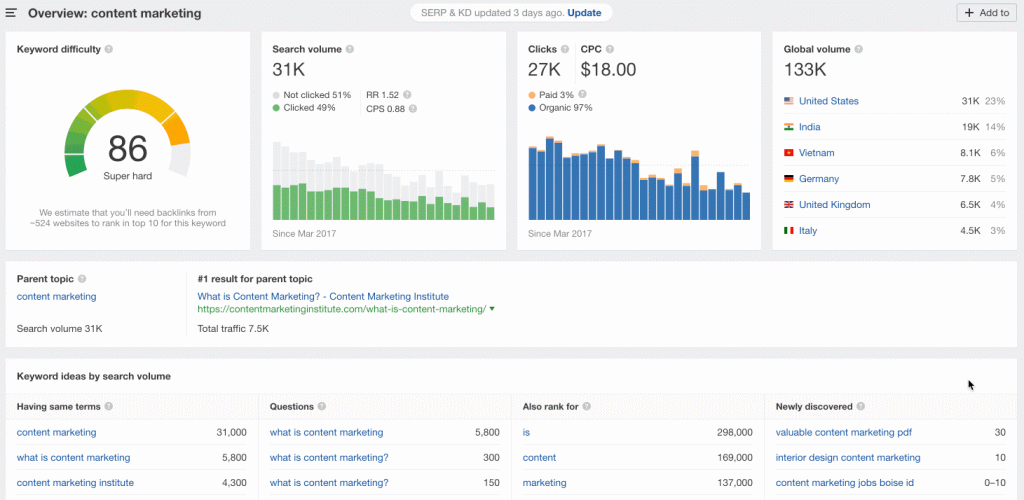This screenshot has width=1024, height=500.
Task: Click the Global volume help icon
Action: (859, 49)
